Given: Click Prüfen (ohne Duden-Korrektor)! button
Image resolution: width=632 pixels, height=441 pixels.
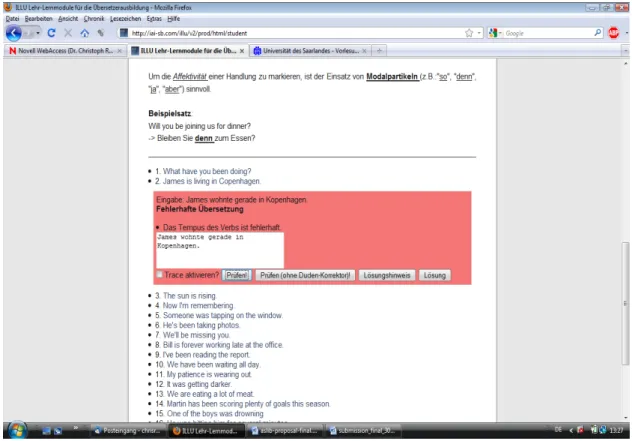Looking at the screenshot, I should pyautogui.click(x=305, y=275).
